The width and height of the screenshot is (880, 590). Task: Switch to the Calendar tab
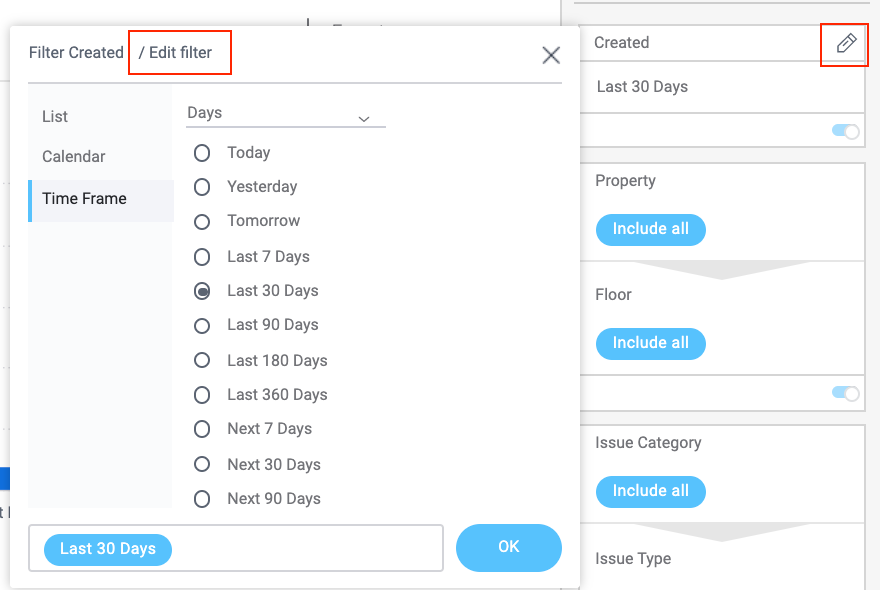73,157
